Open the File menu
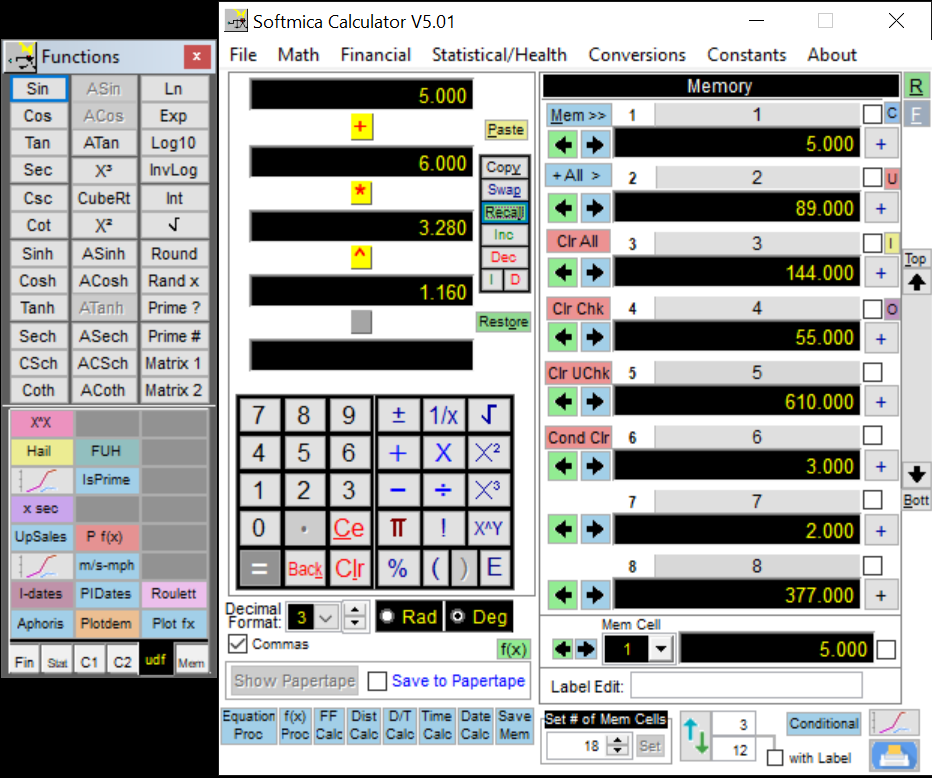The height and width of the screenshot is (778, 932). [x=243, y=55]
